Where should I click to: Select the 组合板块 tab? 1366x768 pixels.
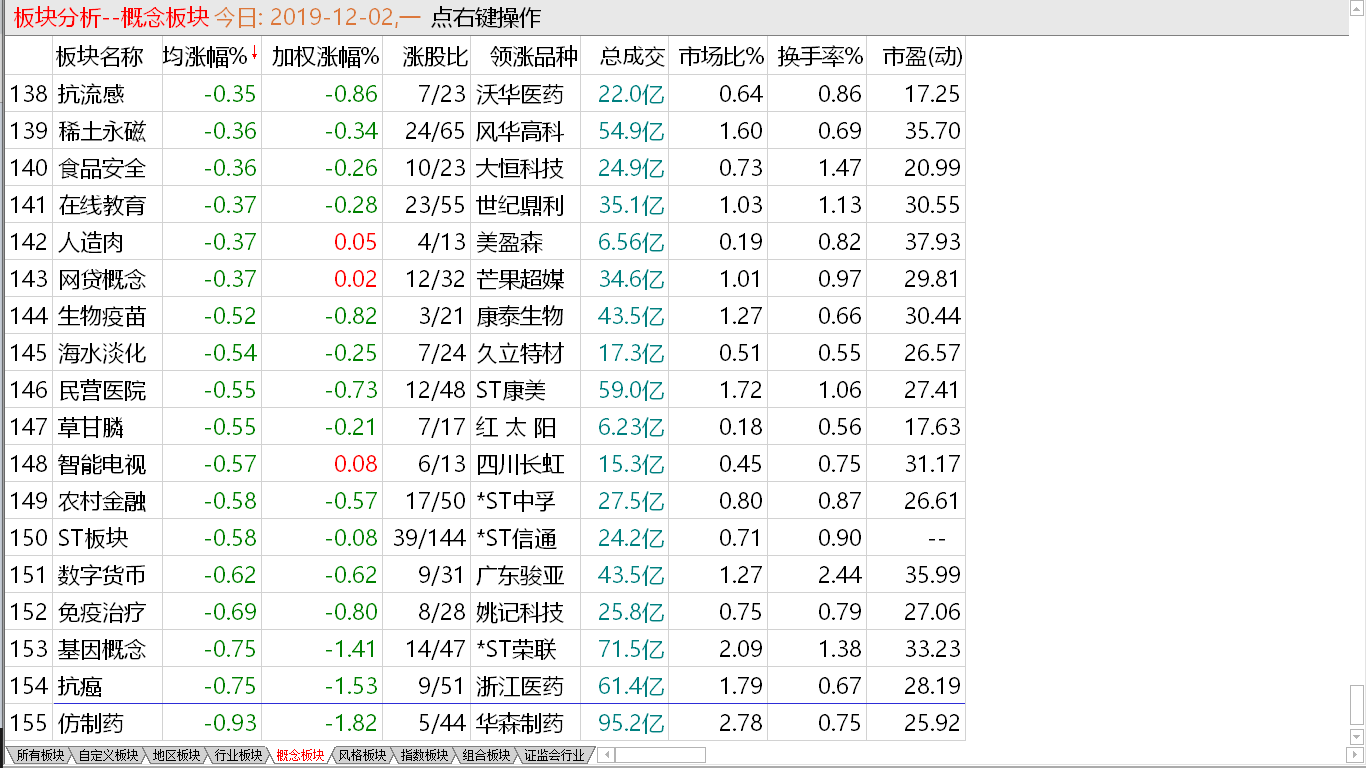(x=485, y=755)
